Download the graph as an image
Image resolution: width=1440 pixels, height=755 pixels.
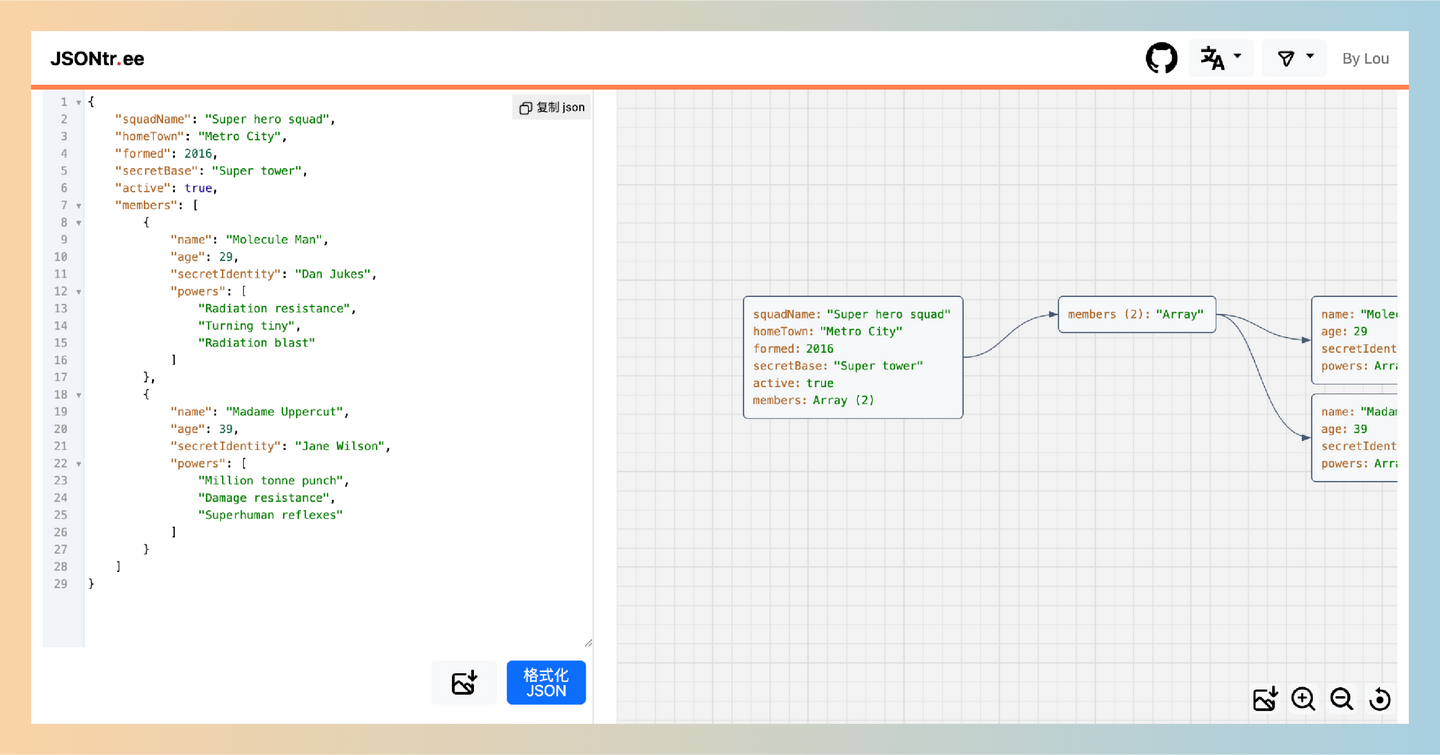coord(1264,699)
